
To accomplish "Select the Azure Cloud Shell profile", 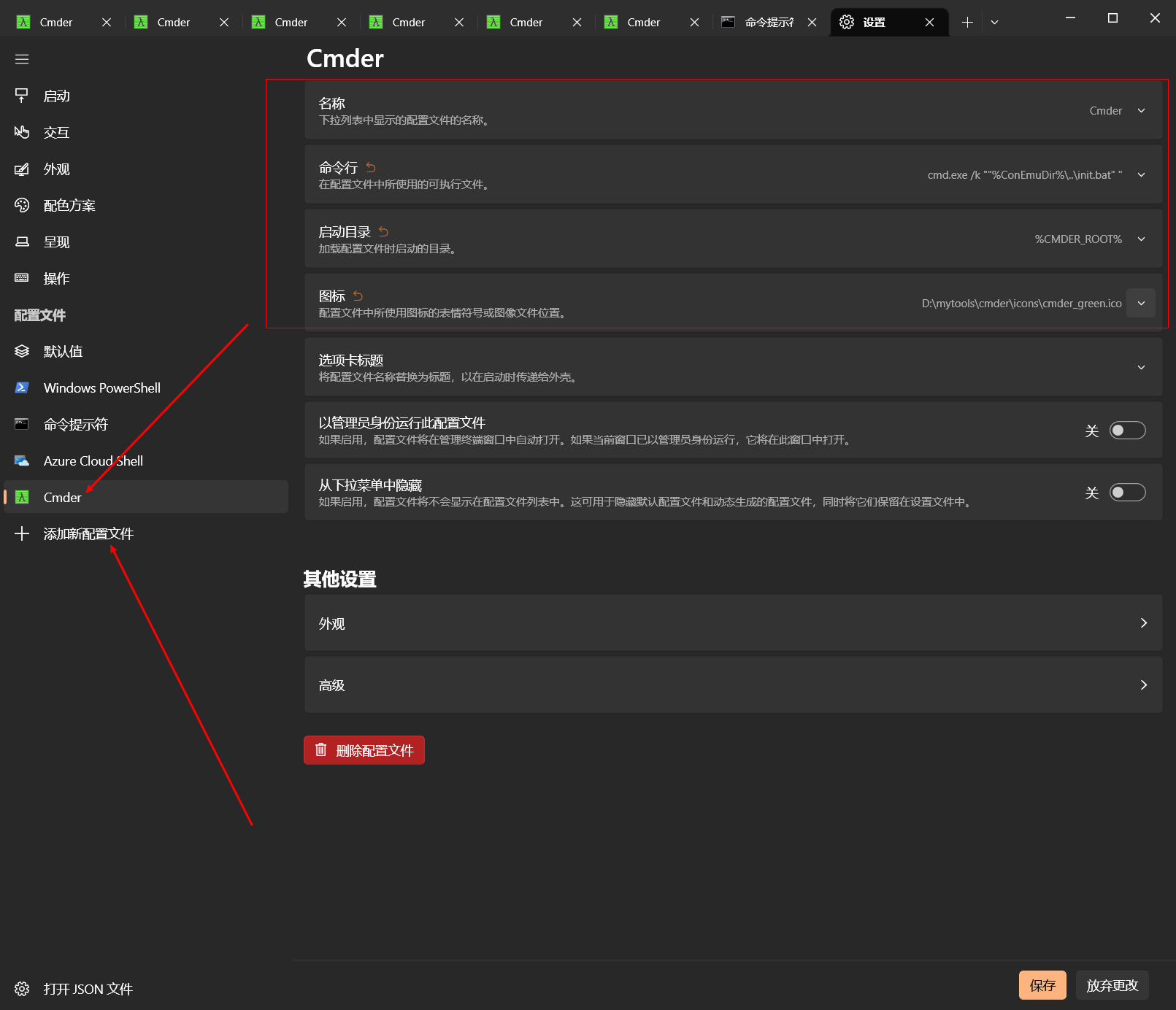I will click(x=93, y=461).
